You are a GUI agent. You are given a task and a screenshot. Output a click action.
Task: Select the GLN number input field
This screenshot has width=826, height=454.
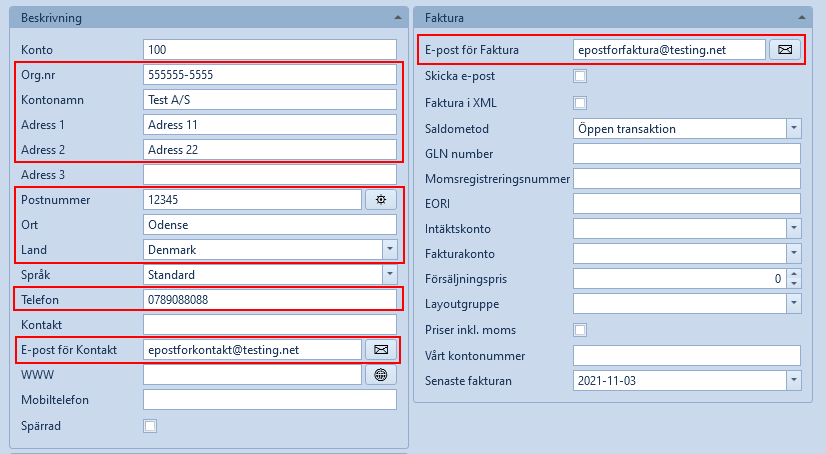pyautogui.click(x=686, y=153)
